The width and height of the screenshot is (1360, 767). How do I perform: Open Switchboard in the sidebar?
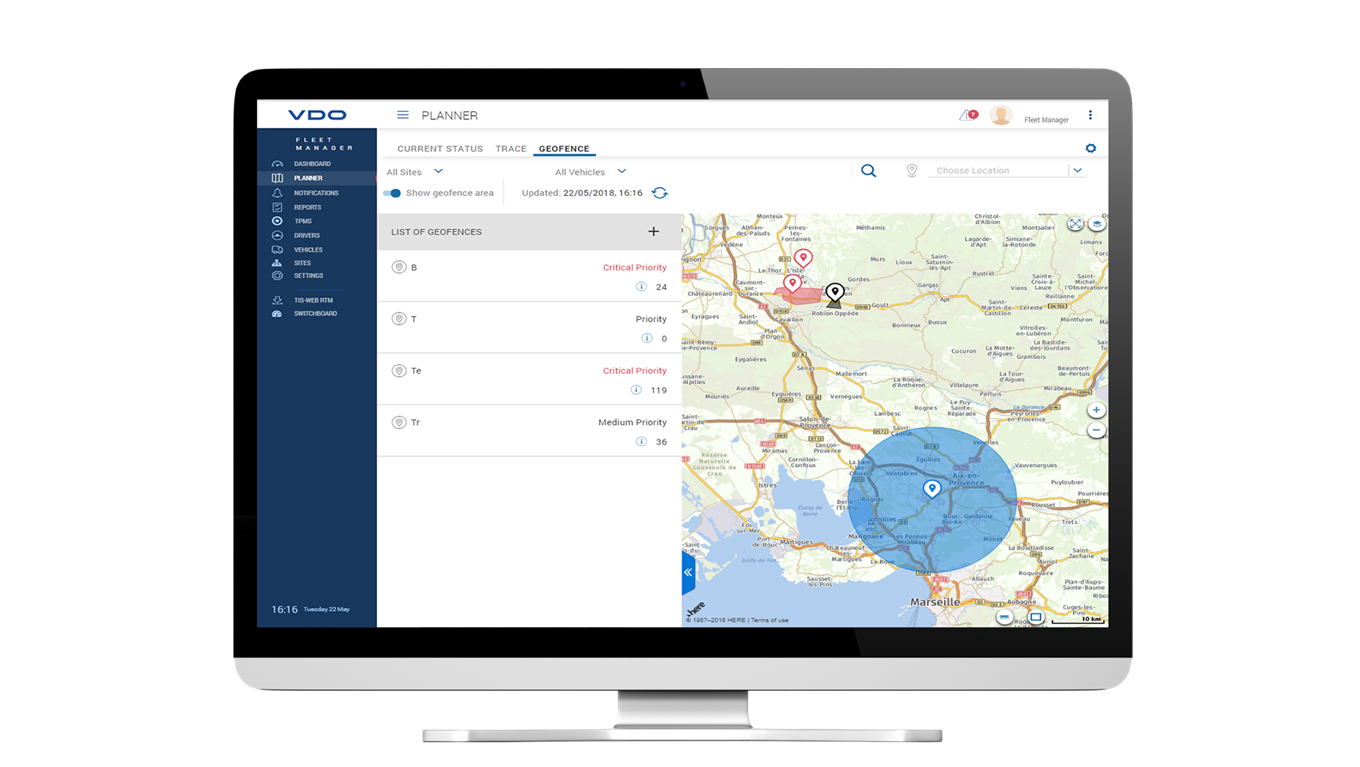click(x=315, y=314)
